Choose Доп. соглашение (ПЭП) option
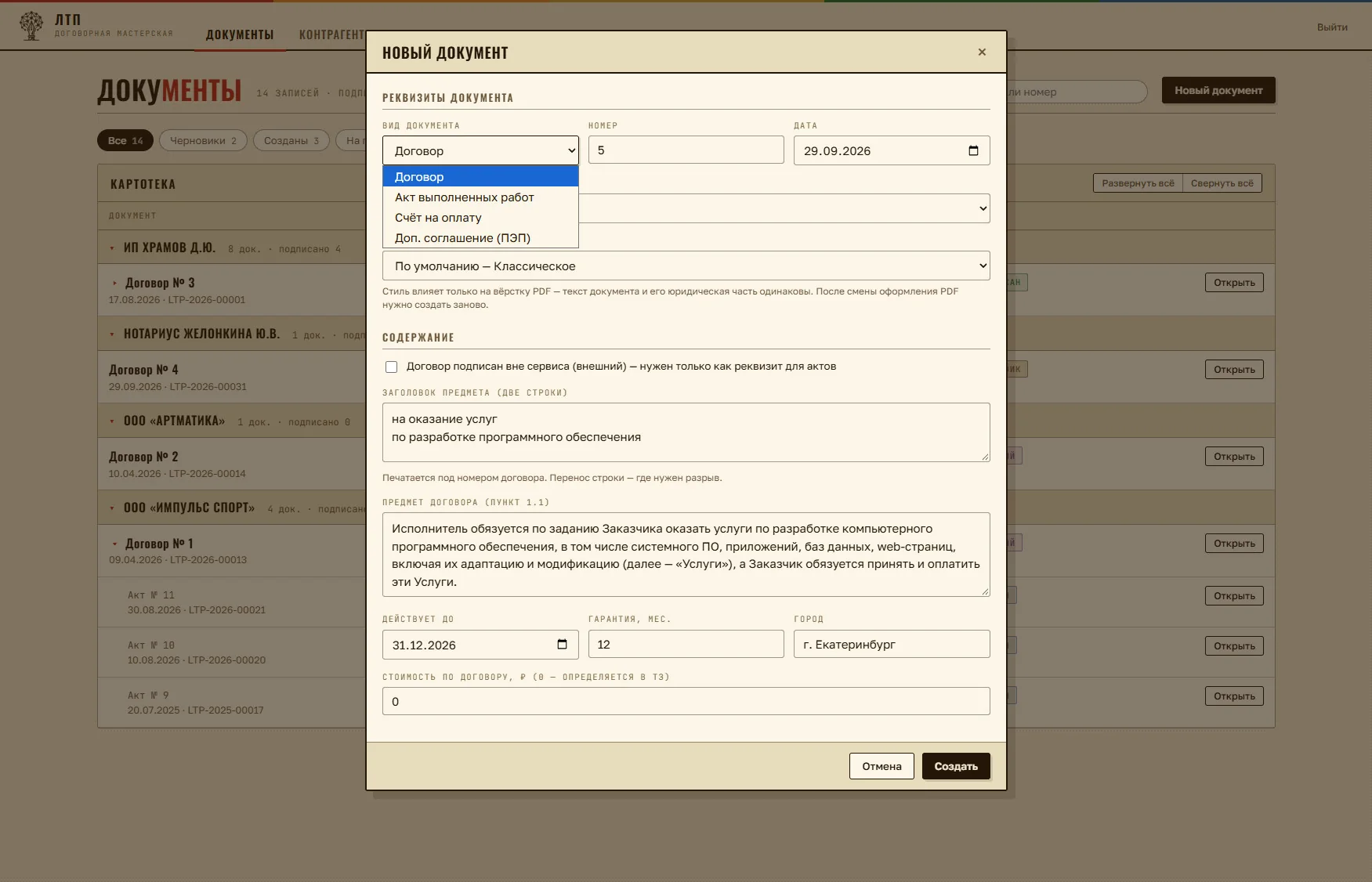This screenshot has width=1372, height=882. click(480, 238)
